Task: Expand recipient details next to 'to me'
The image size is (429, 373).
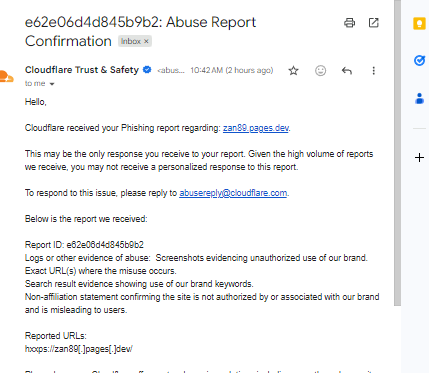Action: point(52,84)
